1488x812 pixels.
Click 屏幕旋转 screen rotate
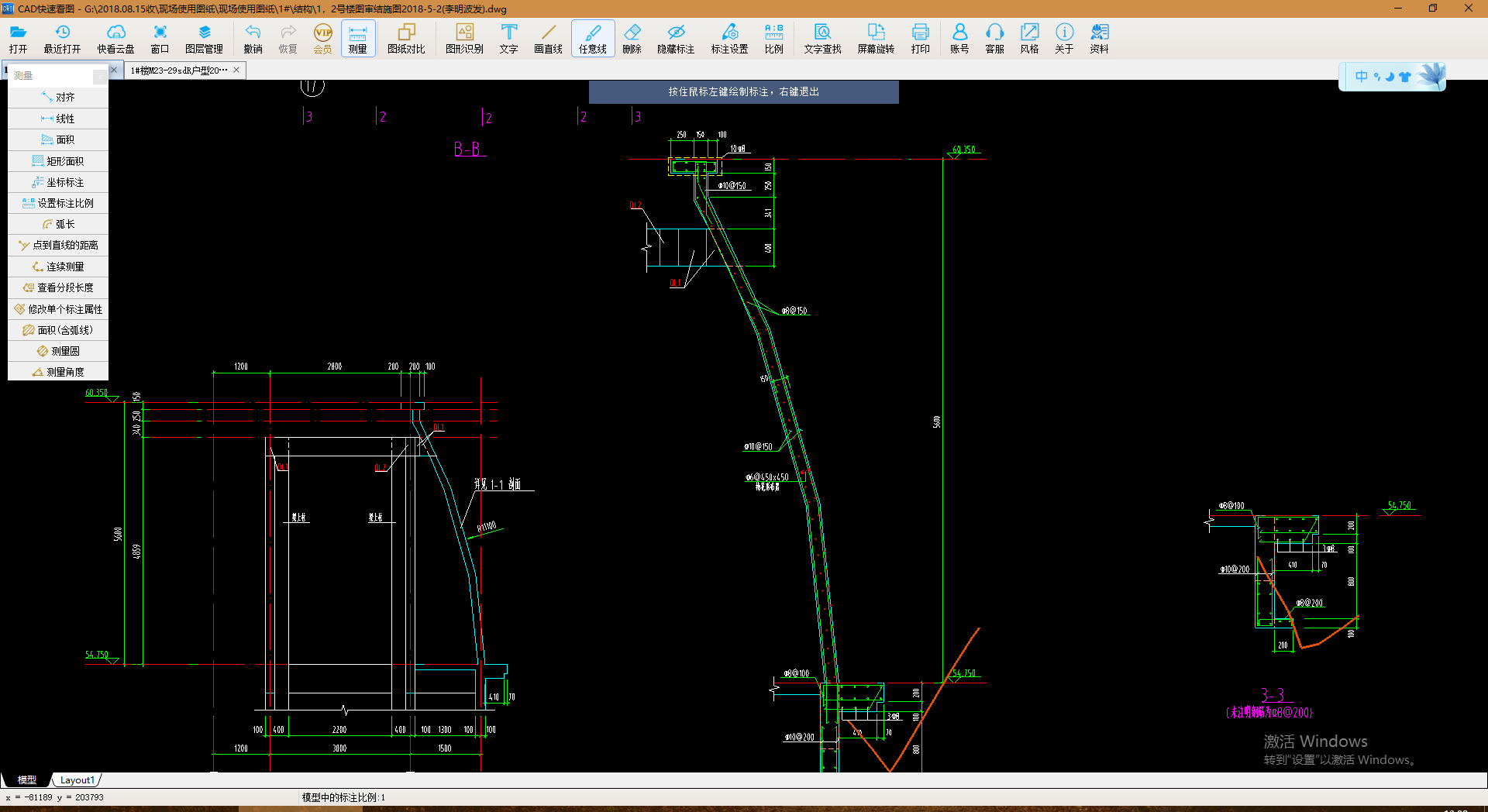[876, 39]
